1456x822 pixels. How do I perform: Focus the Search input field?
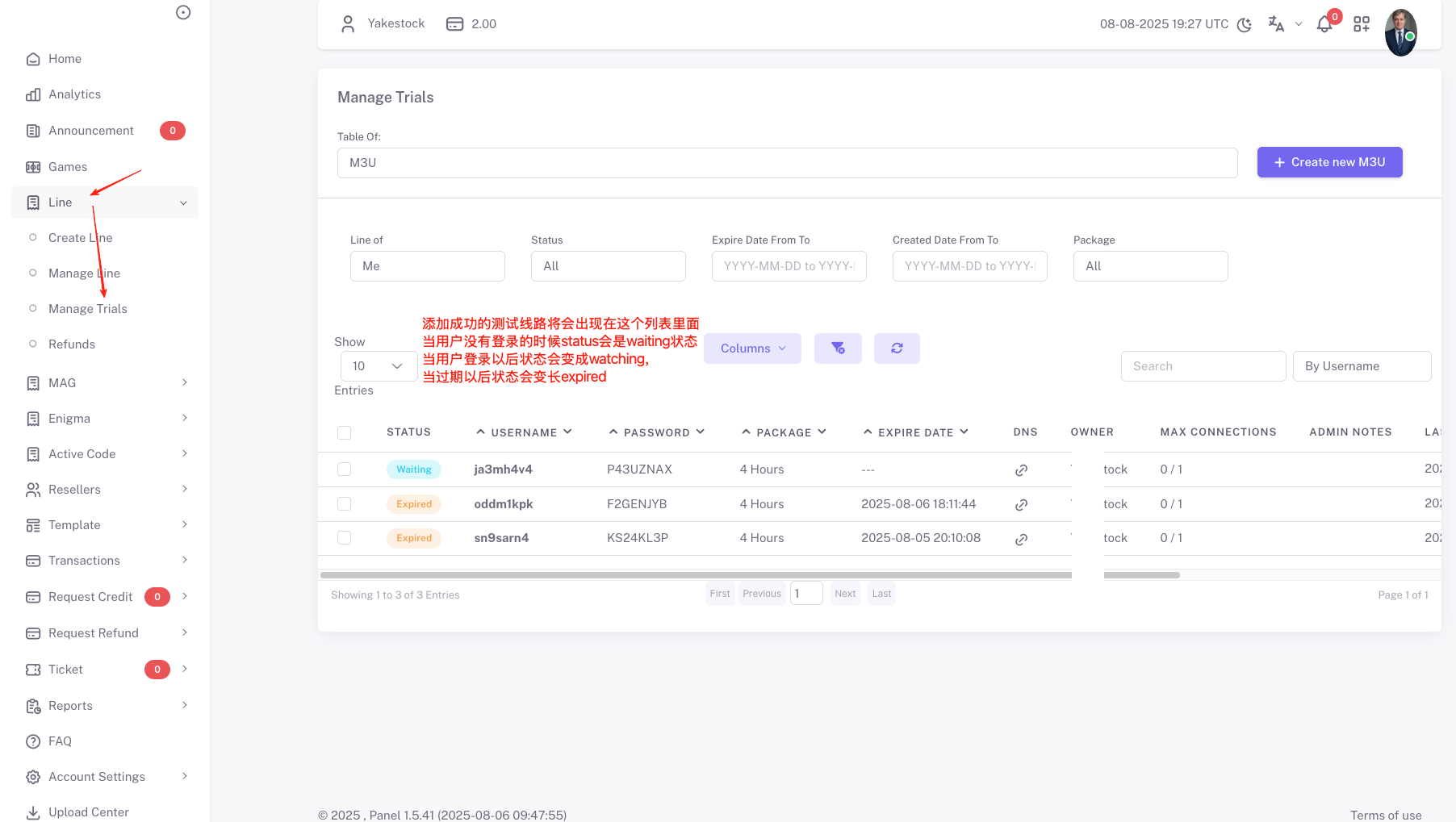pyautogui.click(x=1203, y=366)
